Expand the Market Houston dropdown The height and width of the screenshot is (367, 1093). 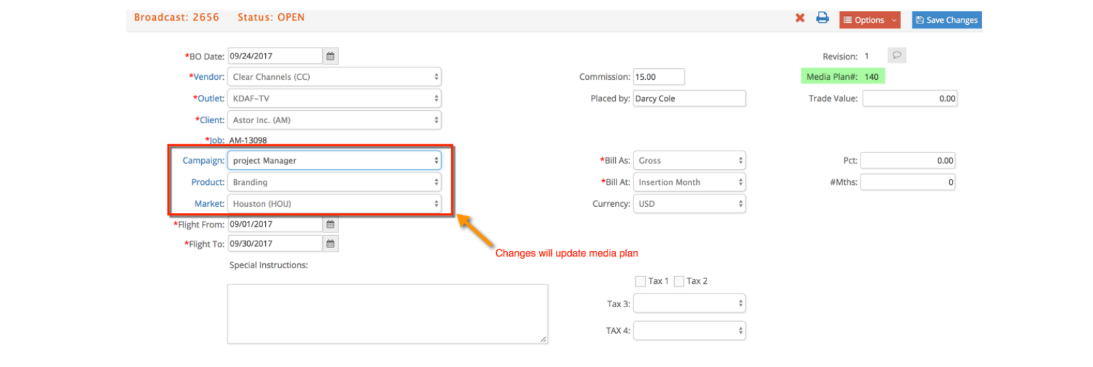click(x=335, y=204)
